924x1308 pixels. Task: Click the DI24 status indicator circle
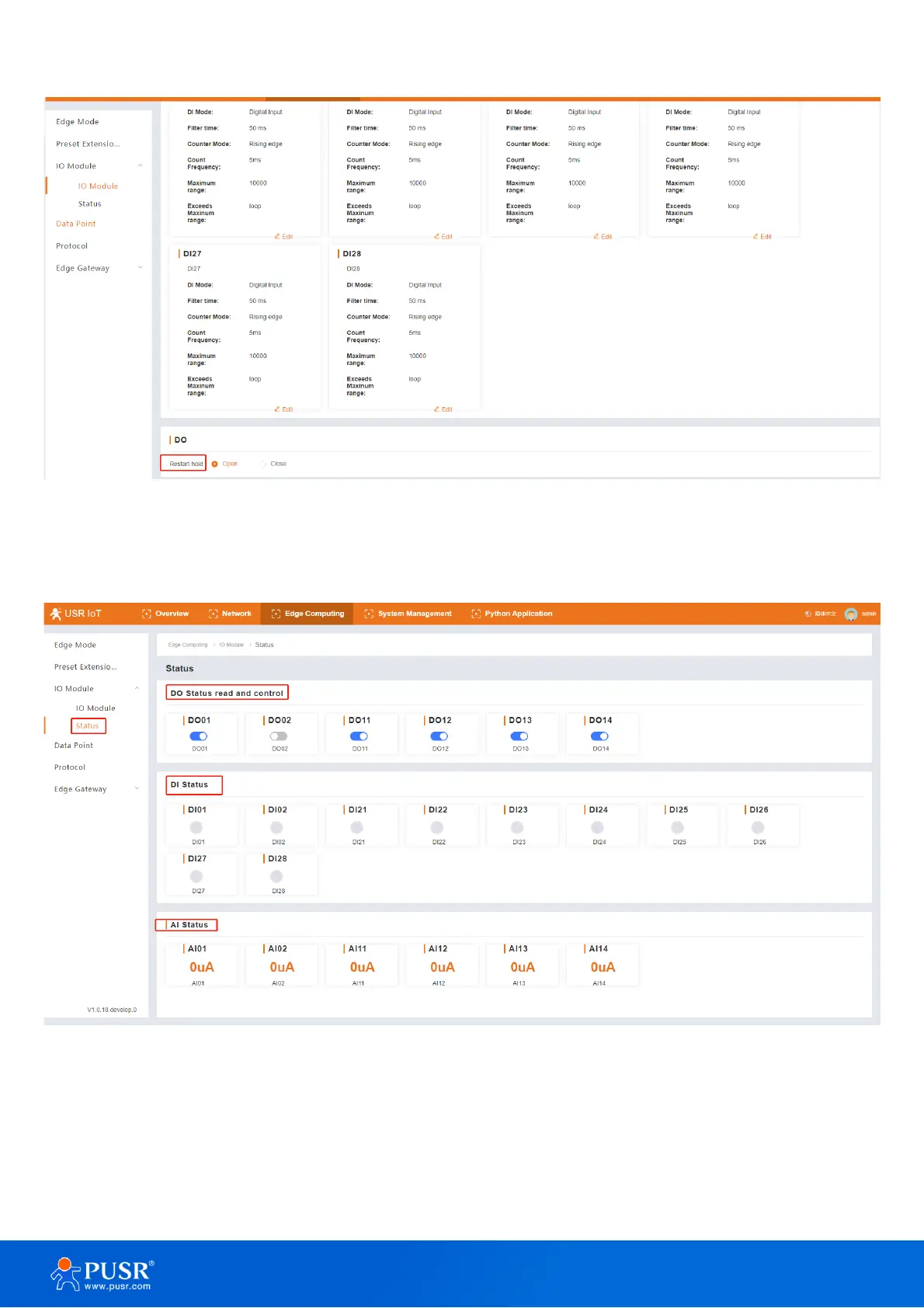[597, 827]
